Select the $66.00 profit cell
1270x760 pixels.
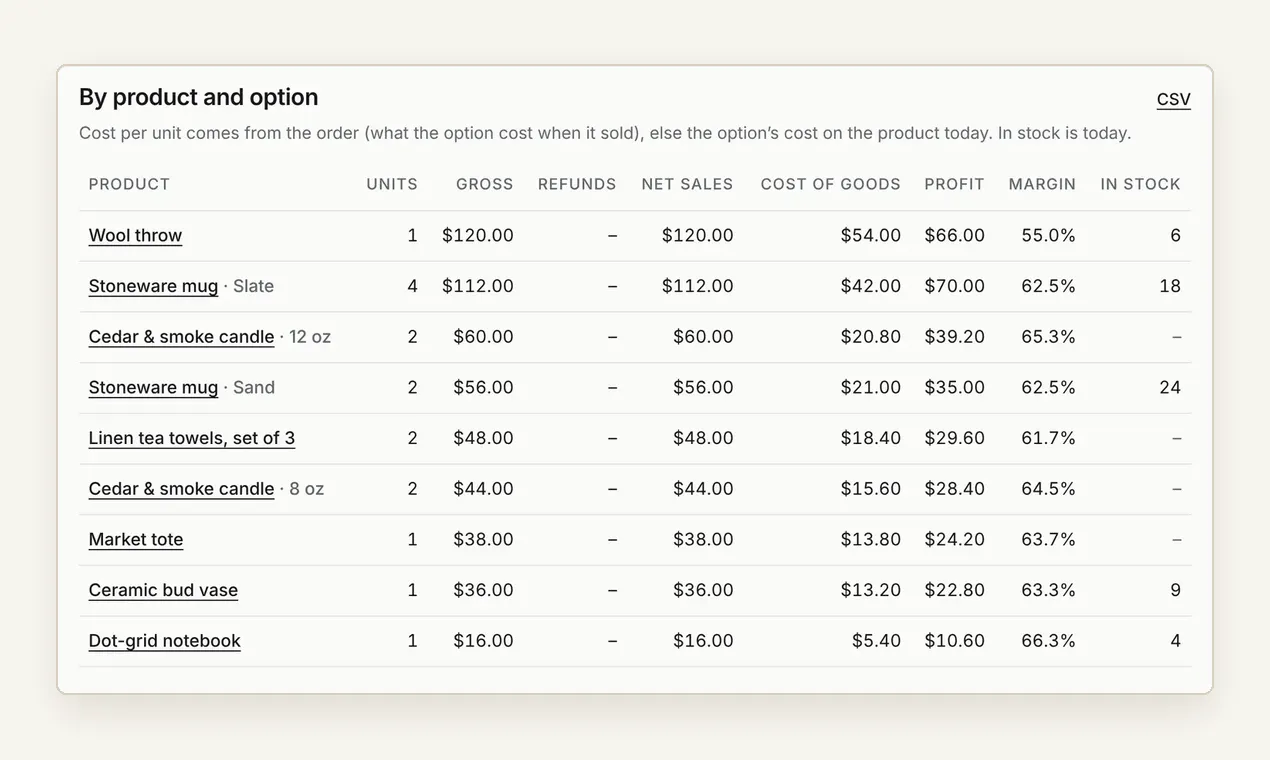[x=955, y=236]
